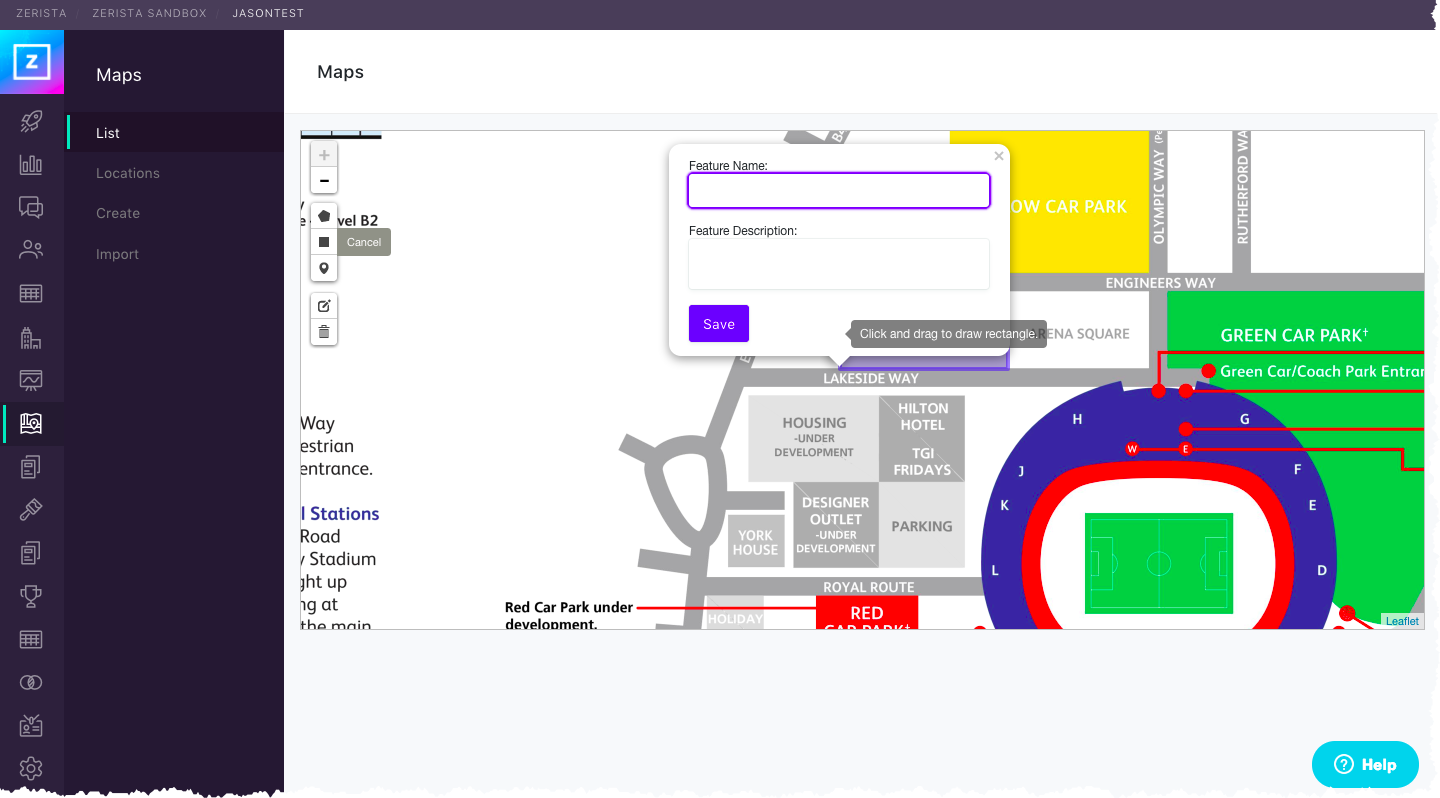1440x798 pixels.
Task: Select Create in the Maps menu
Action: (x=118, y=213)
